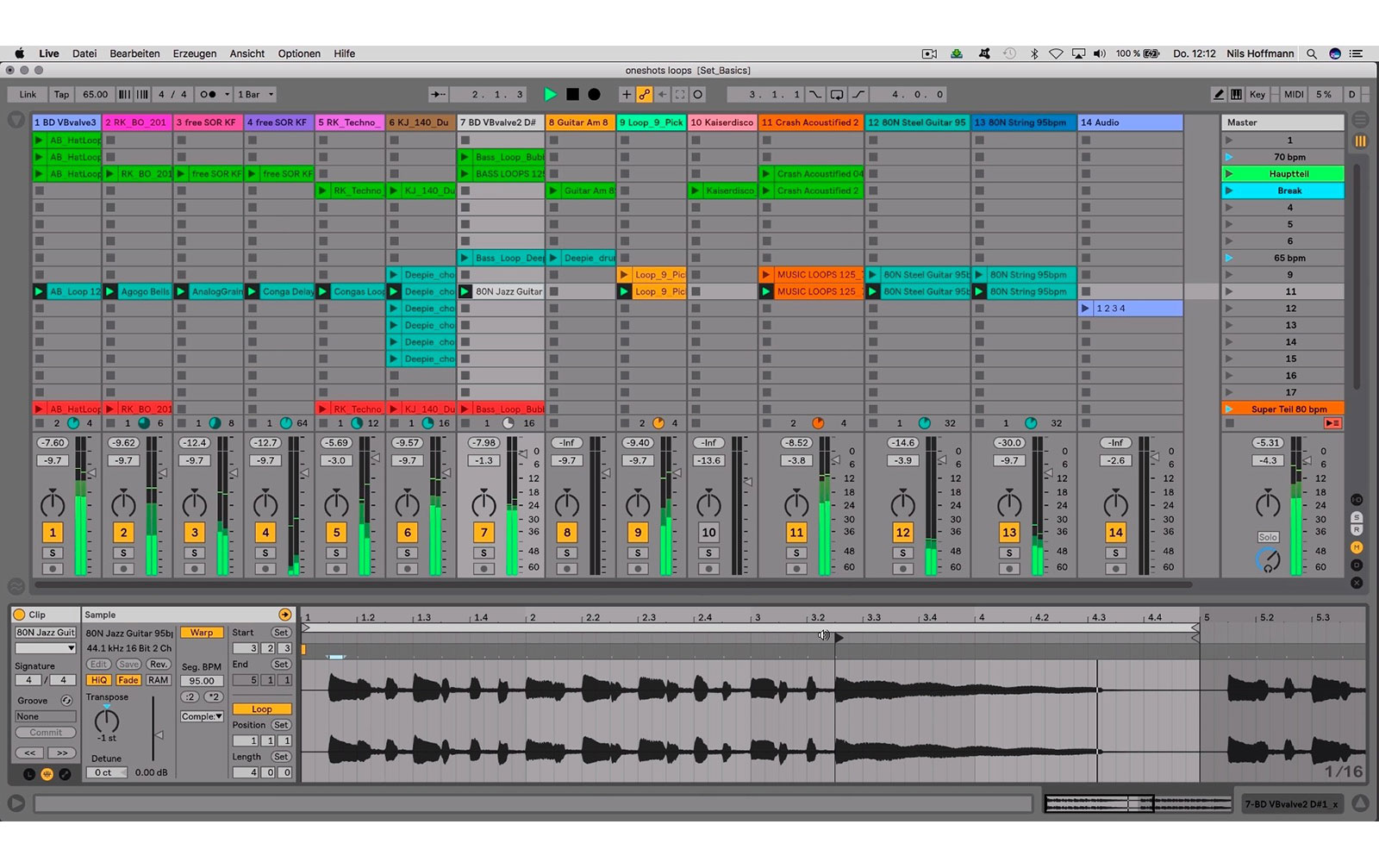Activate the Computer MIDI Keyboard icon

point(1236,94)
